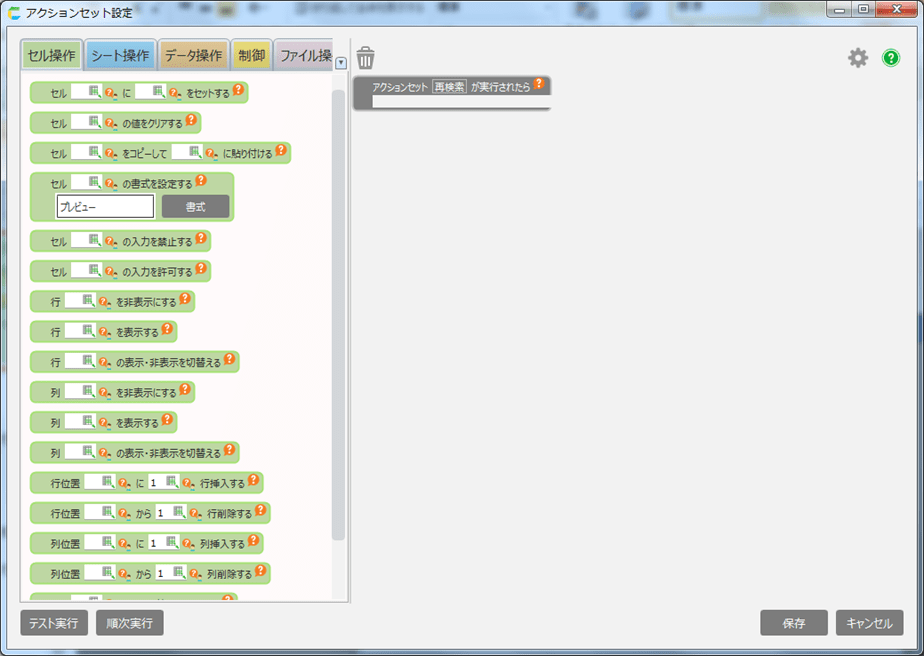Click help icon on 書式を設定する block
This screenshot has width=924, height=656.
201,181
